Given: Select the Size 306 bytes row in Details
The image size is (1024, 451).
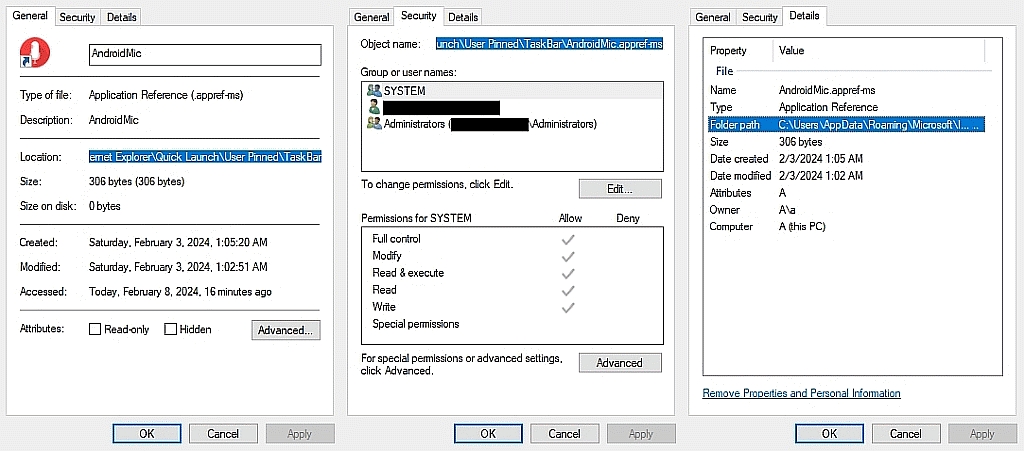Looking at the screenshot, I should 846,142.
